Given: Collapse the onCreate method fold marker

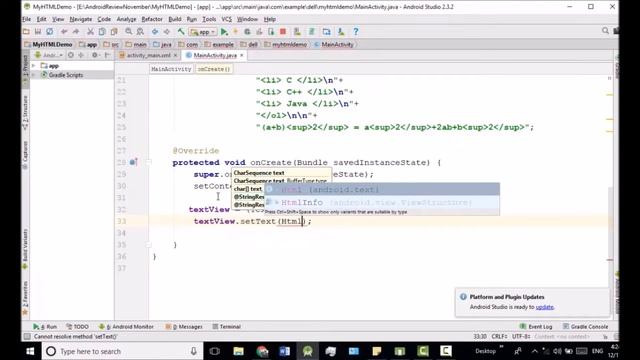Looking at the screenshot, I should (x=149, y=162).
